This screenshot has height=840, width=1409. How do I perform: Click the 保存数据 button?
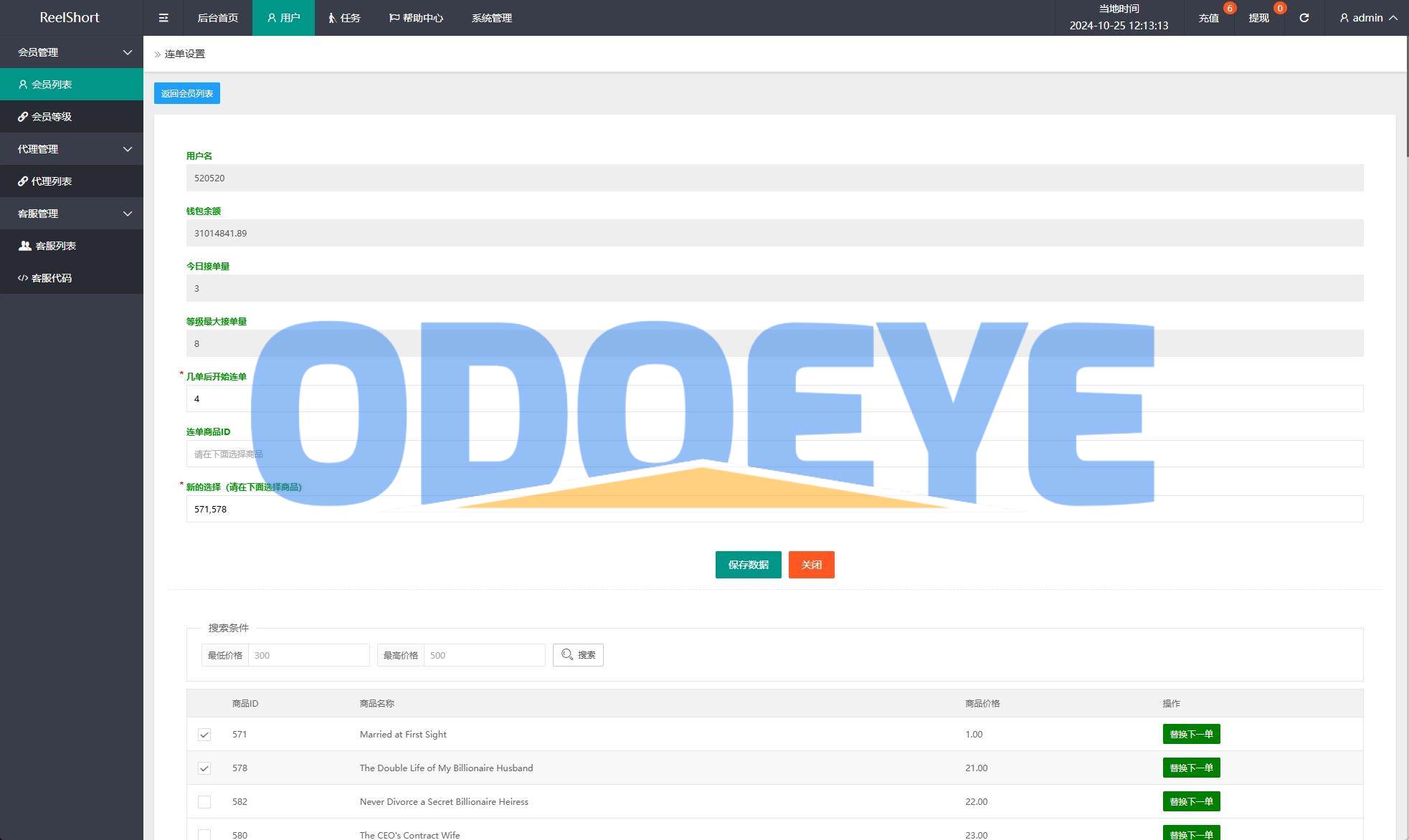pos(748,565)
